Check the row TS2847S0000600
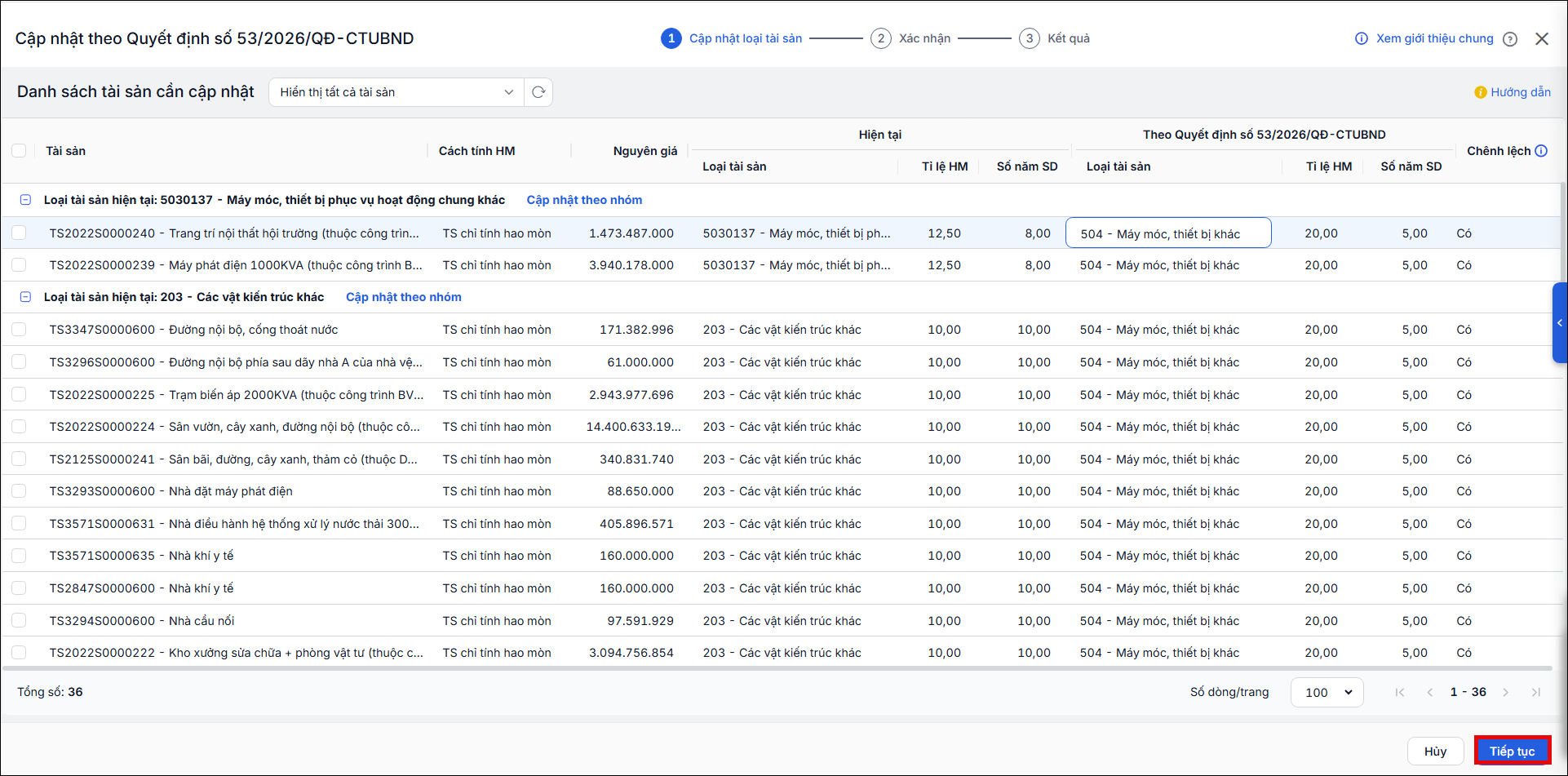 [19, 588]
